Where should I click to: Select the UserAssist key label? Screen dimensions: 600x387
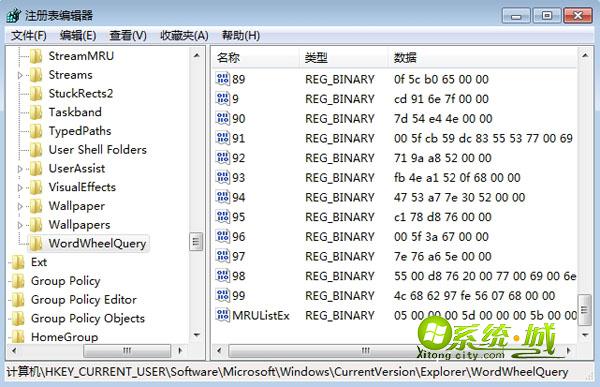click(77, 169)
